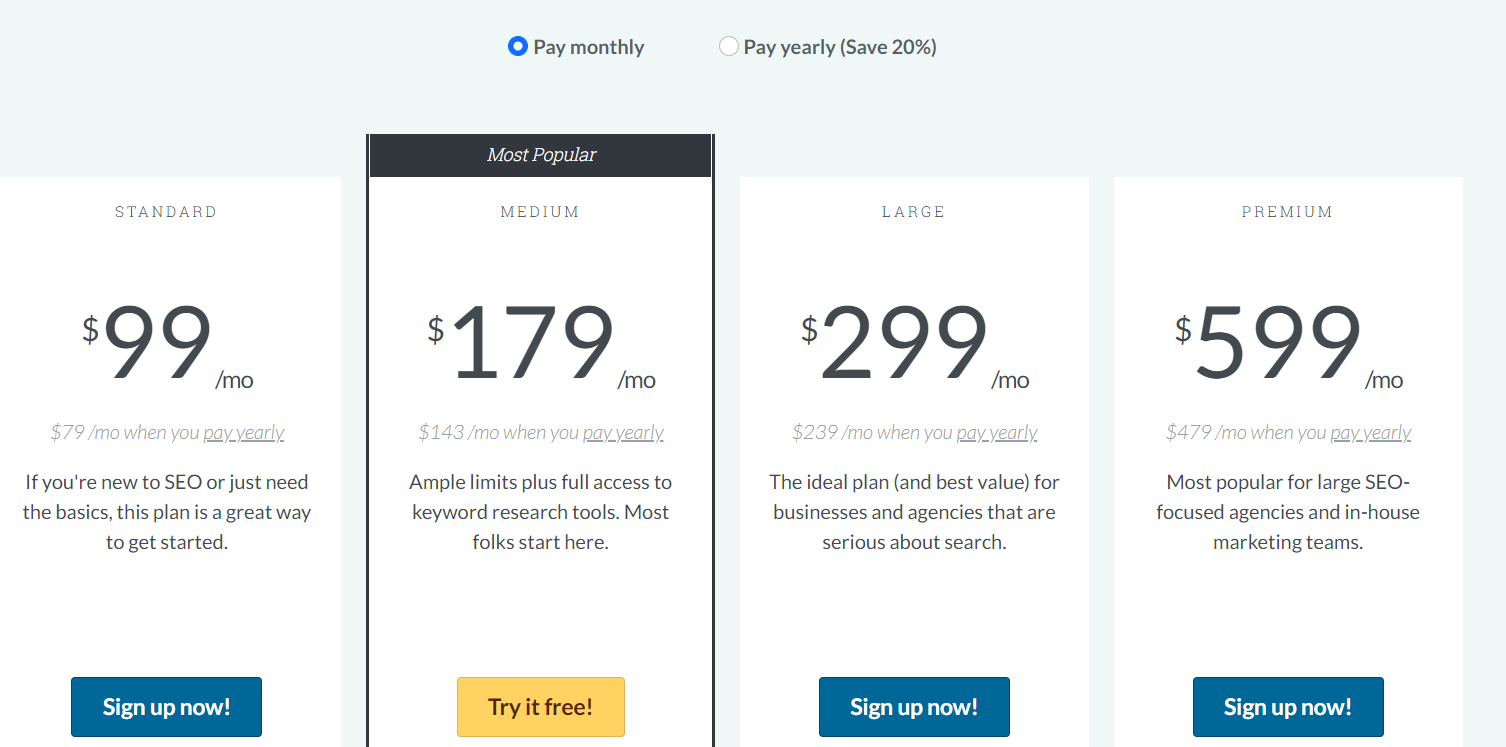
Task: Click the $599 /mo price
Action: (1280, 345)
